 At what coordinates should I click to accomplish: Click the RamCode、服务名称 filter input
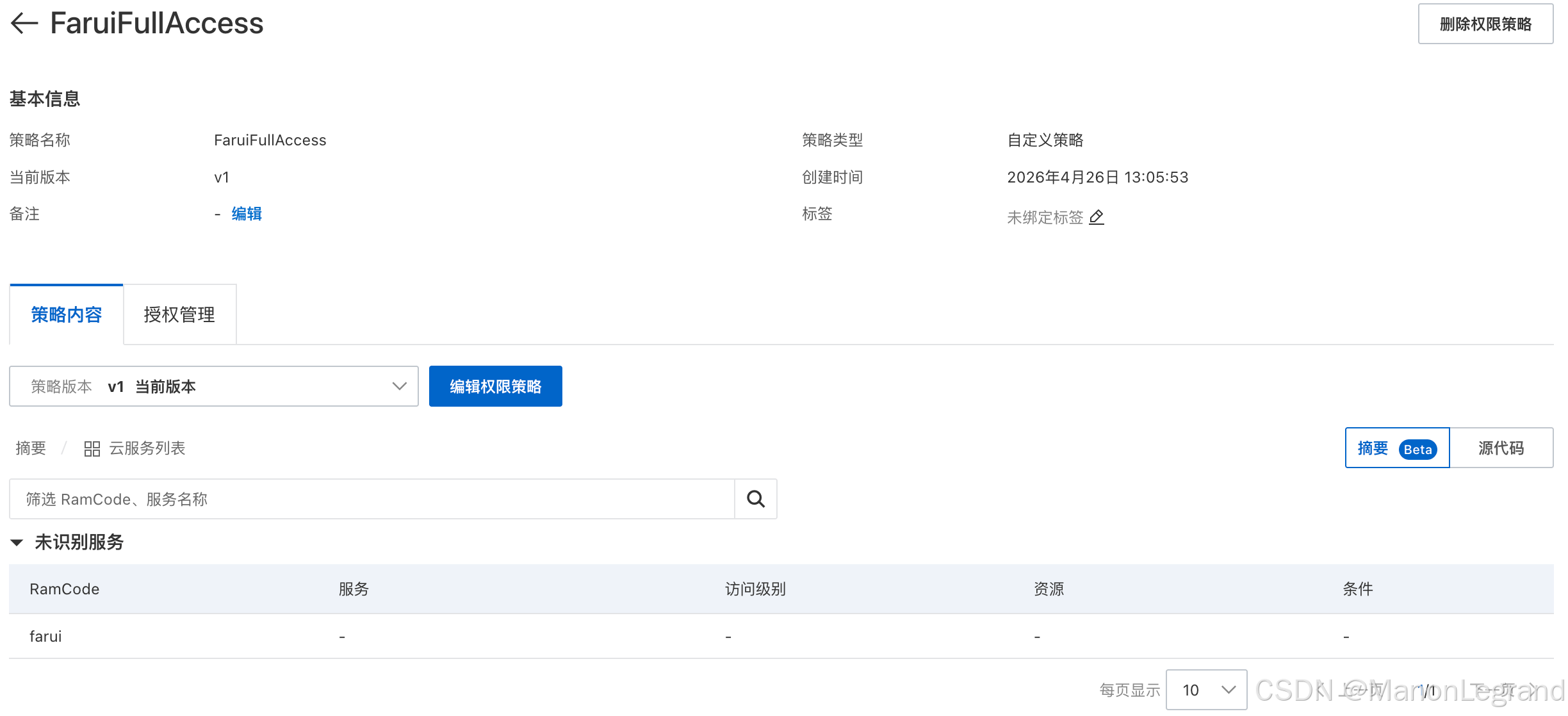tap(372, 499)
